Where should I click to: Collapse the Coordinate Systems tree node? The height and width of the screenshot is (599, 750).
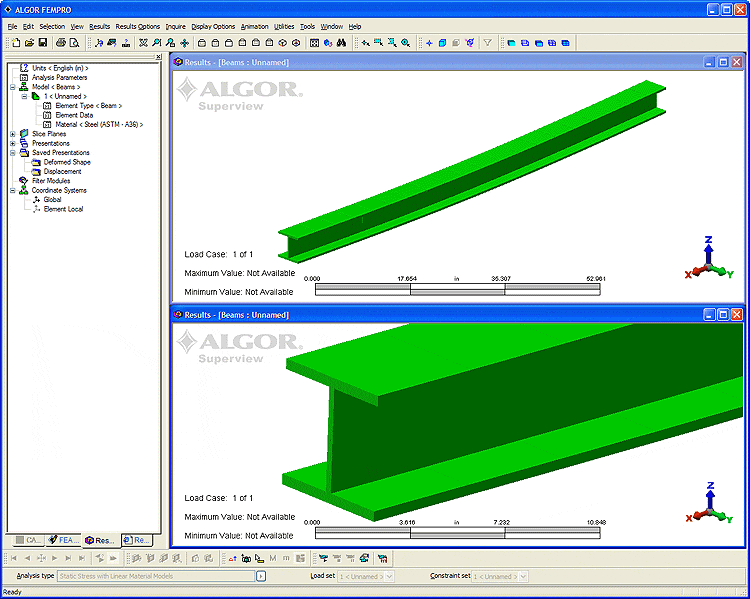[x=12, y=190]
